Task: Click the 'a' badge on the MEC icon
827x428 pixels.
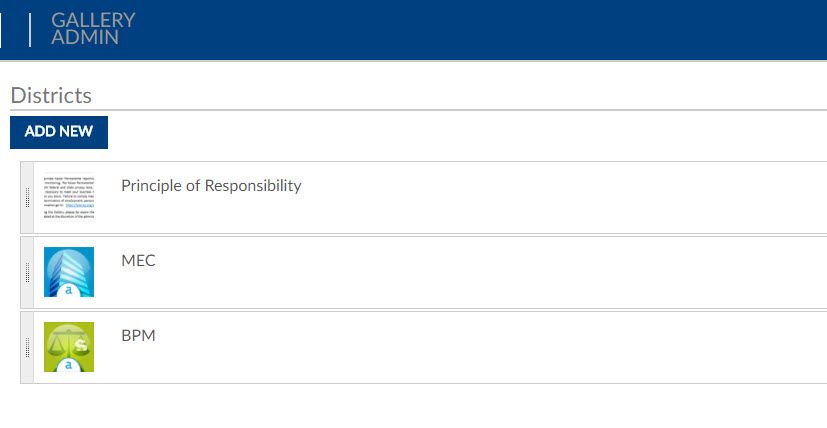Action: tap(69, 291)
